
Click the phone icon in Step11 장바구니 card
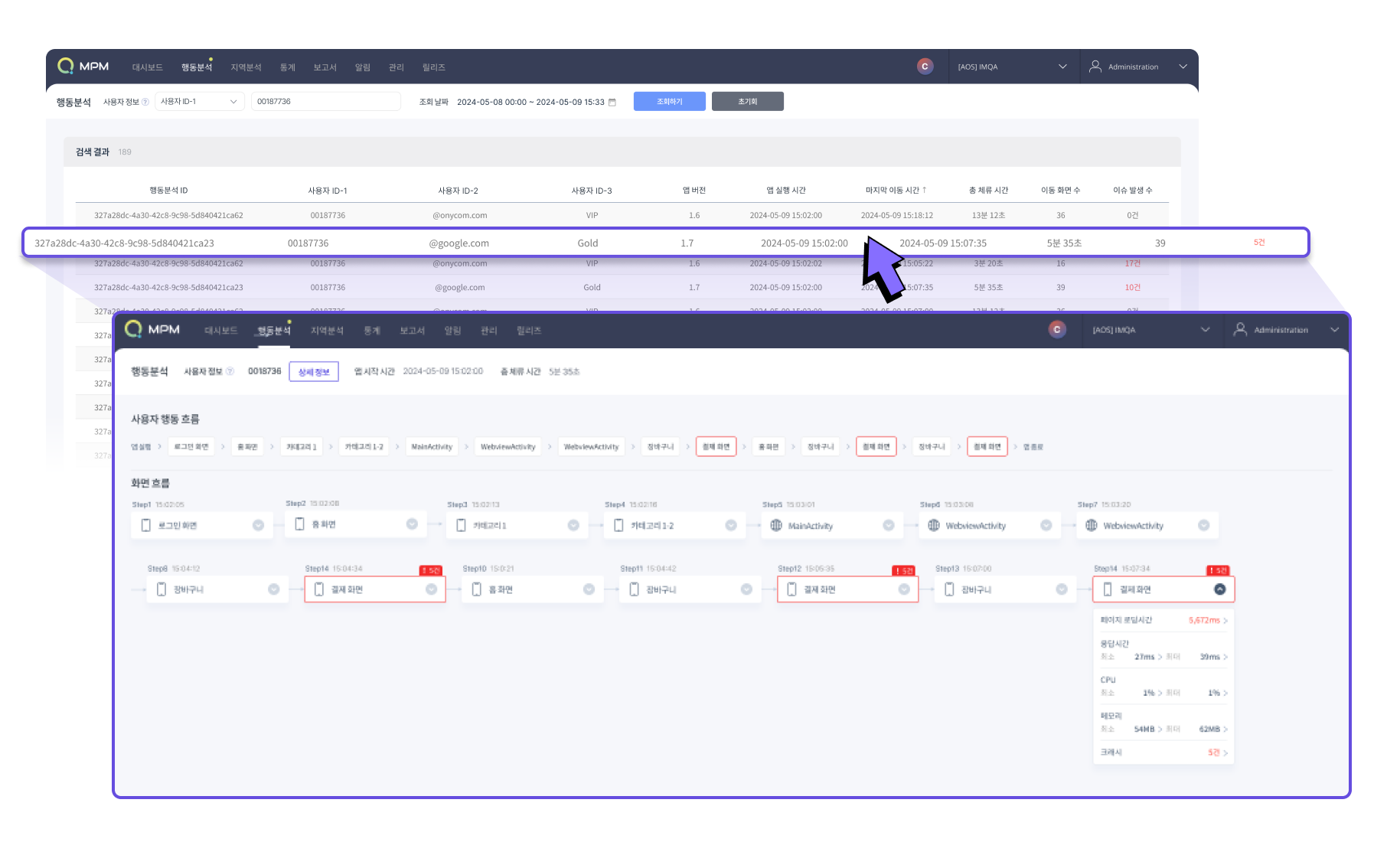point(634,589)
